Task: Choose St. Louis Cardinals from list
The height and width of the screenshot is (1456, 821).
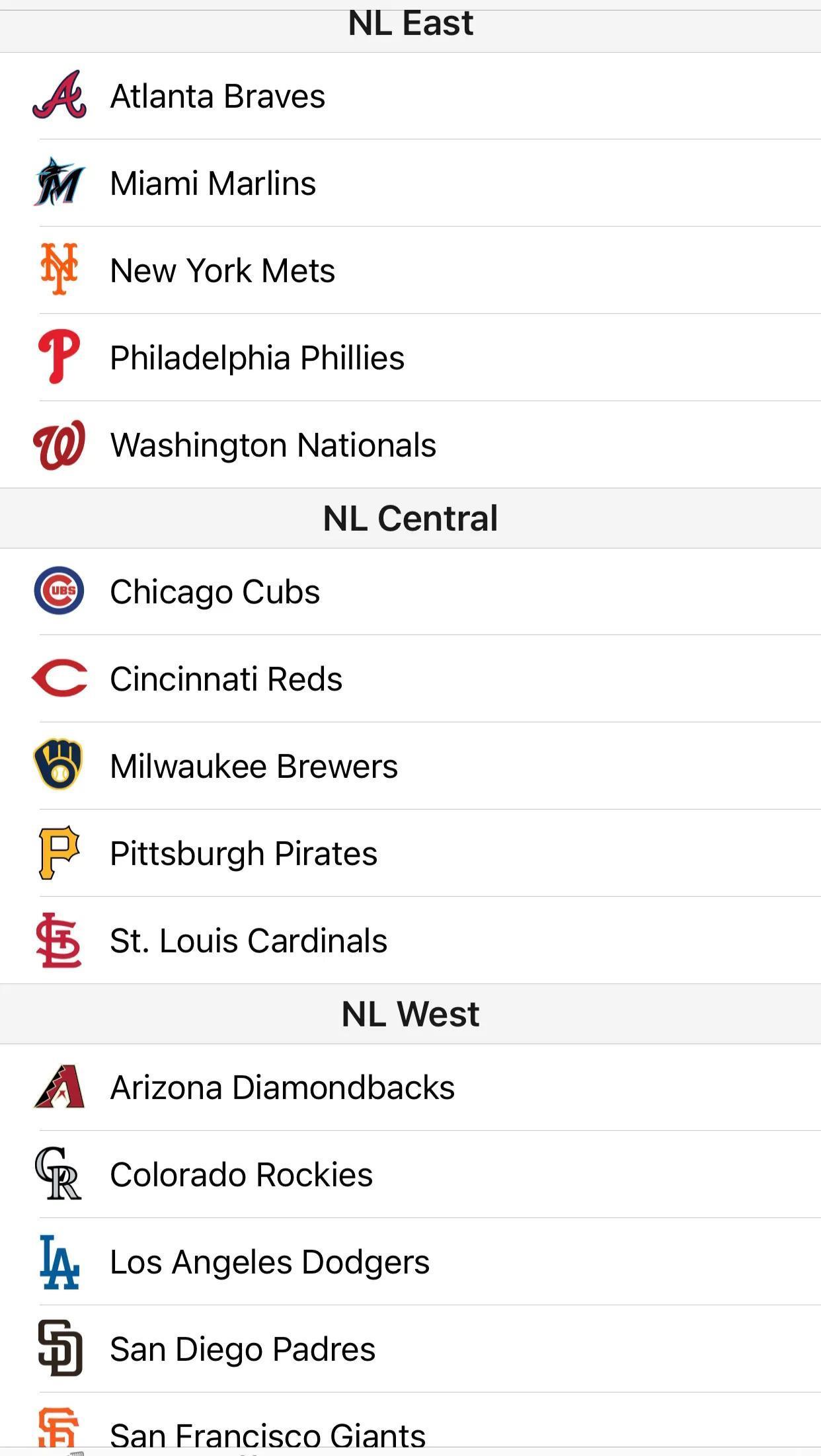Action: tap(249, 940)
